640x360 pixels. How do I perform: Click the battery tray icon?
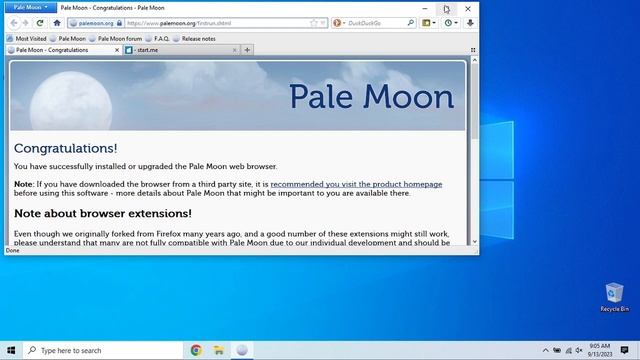[557, 350]
